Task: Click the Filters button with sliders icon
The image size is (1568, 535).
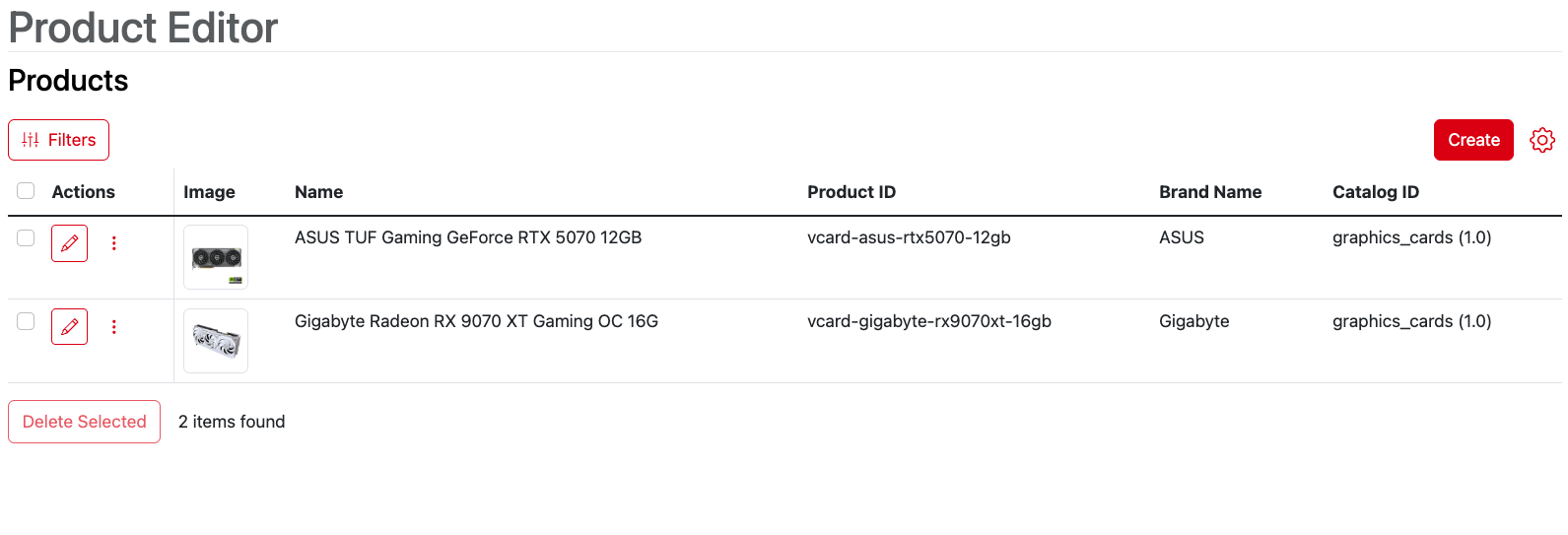Action: pyautogui.click(x=58, y=140)
